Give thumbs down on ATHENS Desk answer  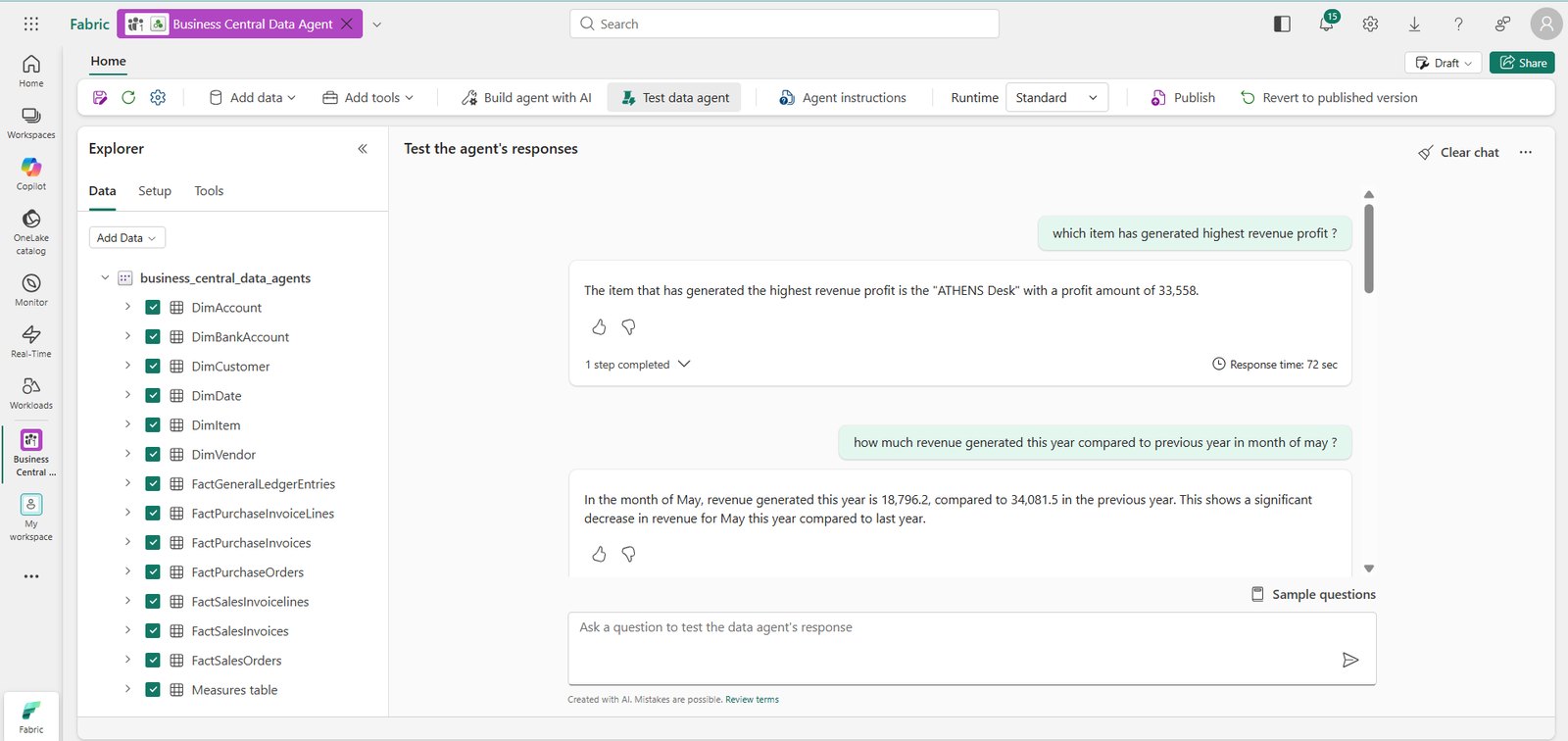(628, 326)
